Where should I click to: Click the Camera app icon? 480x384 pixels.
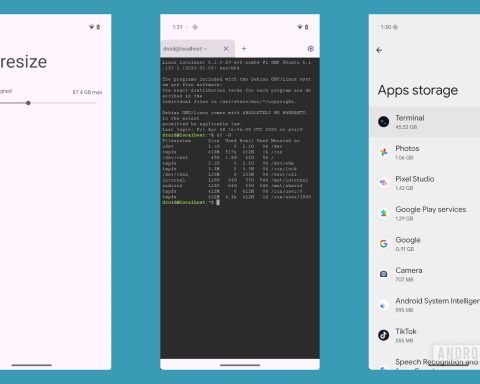click(x=384, y=274)
